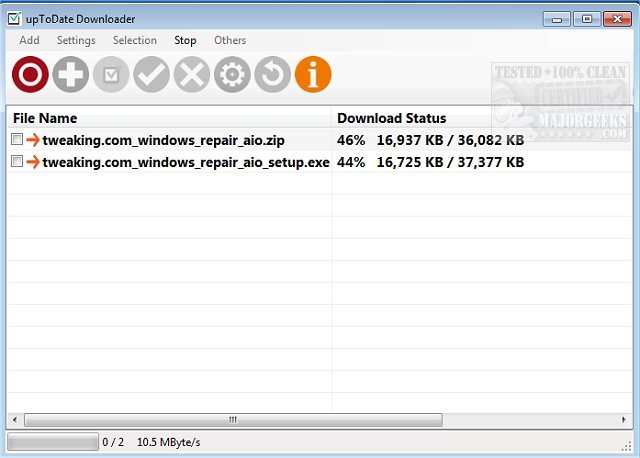Click arrow icon beside tweaking.com_windows_repair_aio.zip

33,140
